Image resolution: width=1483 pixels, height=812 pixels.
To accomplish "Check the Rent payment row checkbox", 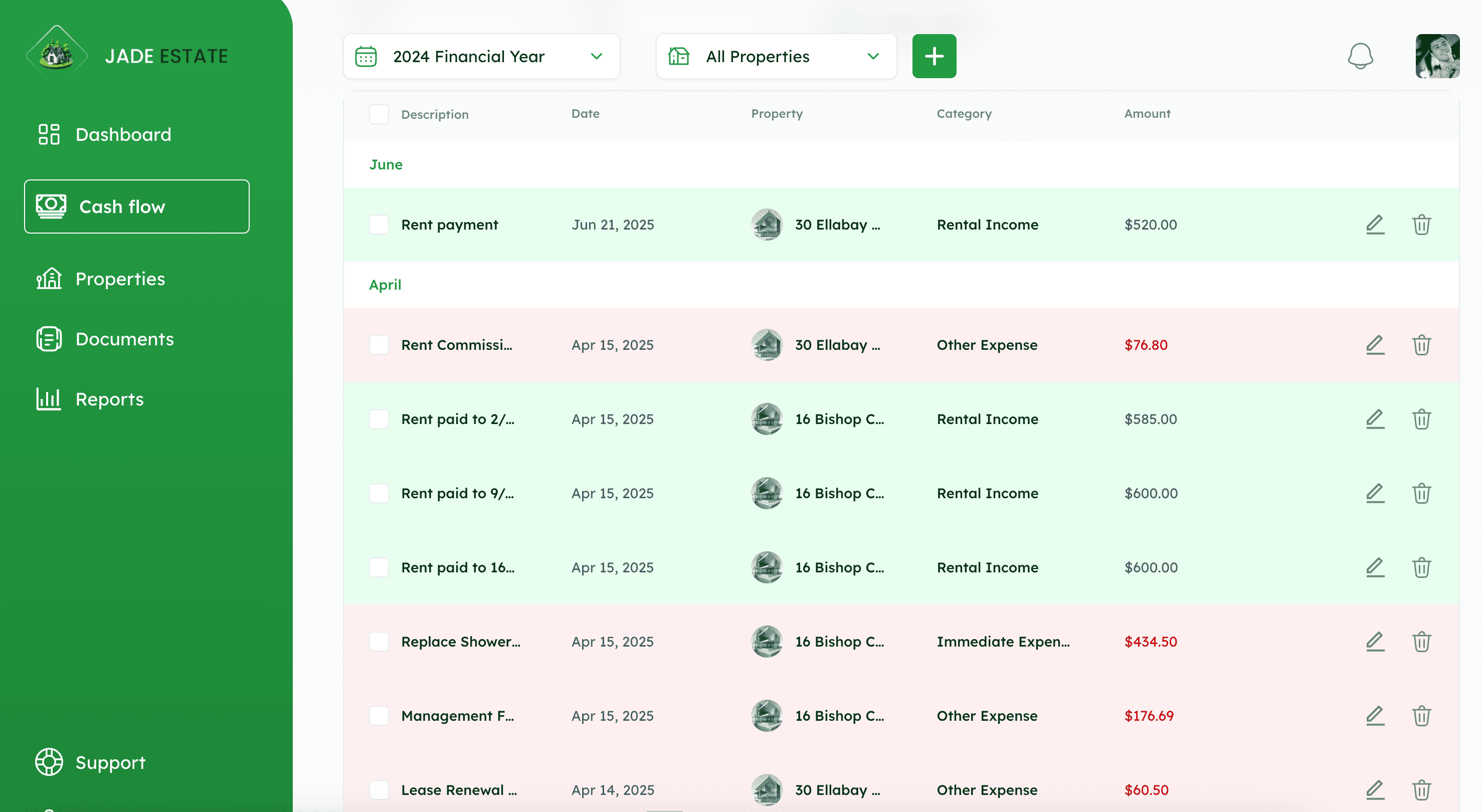I will (379, 225).
